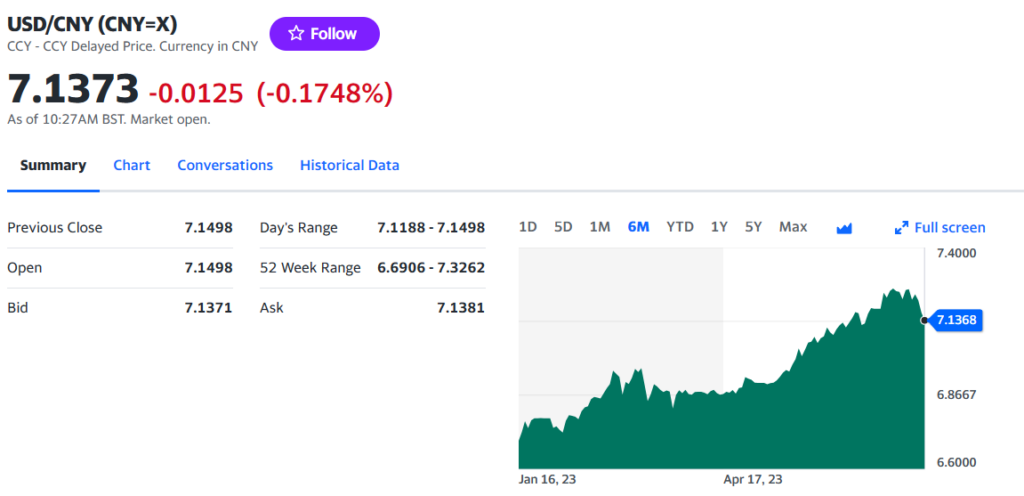The height and width of the screenshot is (496, 1024).
Task: Switch to the Conversations tab
Action: click(225, 165)
